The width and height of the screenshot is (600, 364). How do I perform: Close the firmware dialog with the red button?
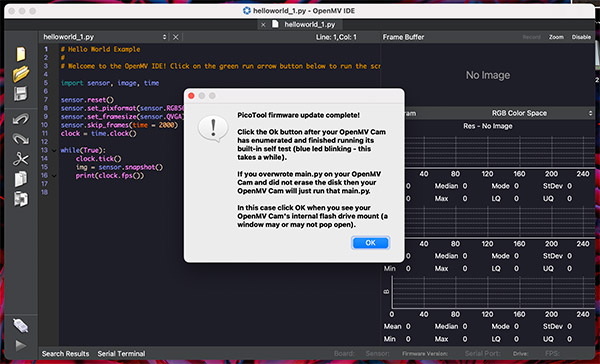191,96
